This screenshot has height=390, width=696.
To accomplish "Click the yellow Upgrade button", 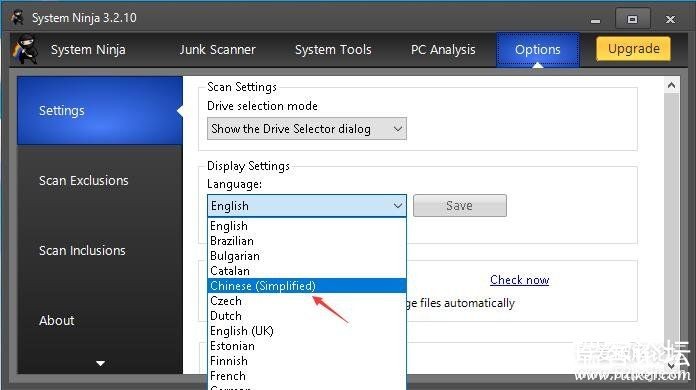I will tap(633, 48).
